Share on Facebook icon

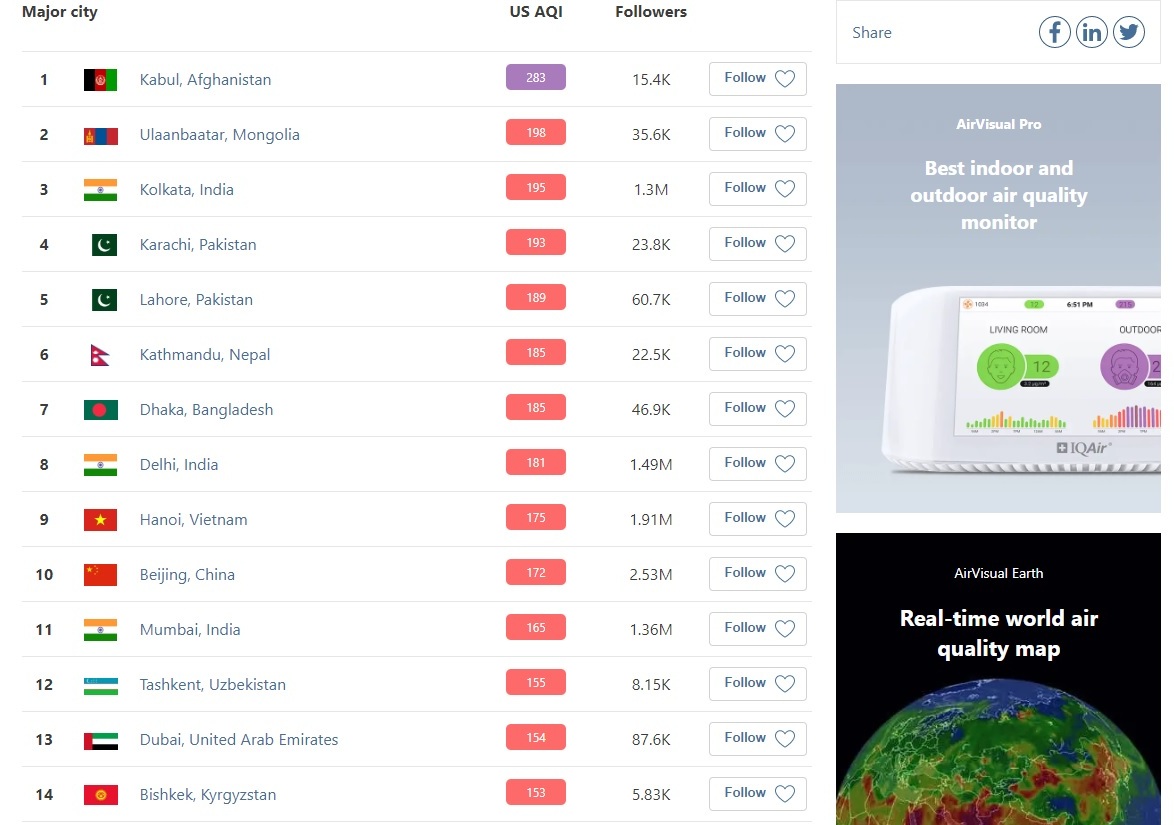point(1054,32)
